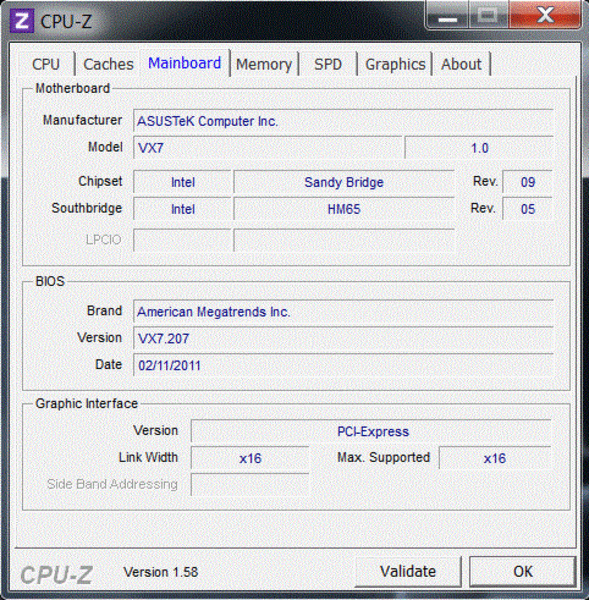The width and height of the screenshot is (589, 600).
Task: Click the Max. Supported label
Action: [x=383, y=457]
